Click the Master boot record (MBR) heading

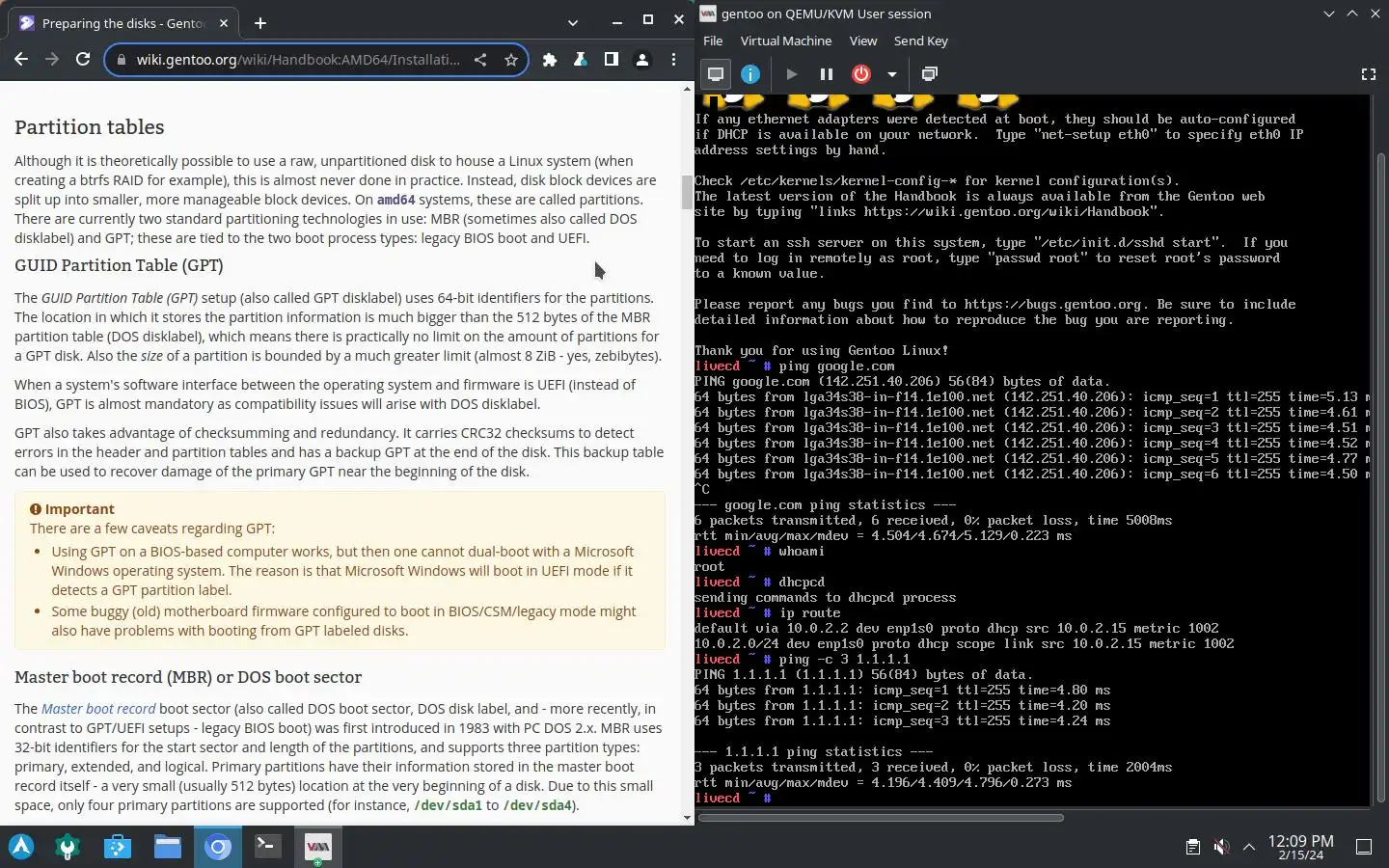coord(188,677)
